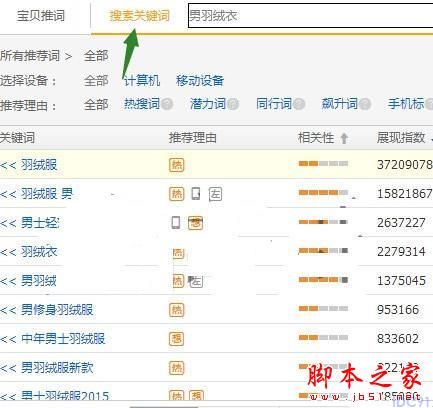433x408 pixels.
Task: Click the 左 badge in 男羽绒 row
Action: [x=196, y=282]
